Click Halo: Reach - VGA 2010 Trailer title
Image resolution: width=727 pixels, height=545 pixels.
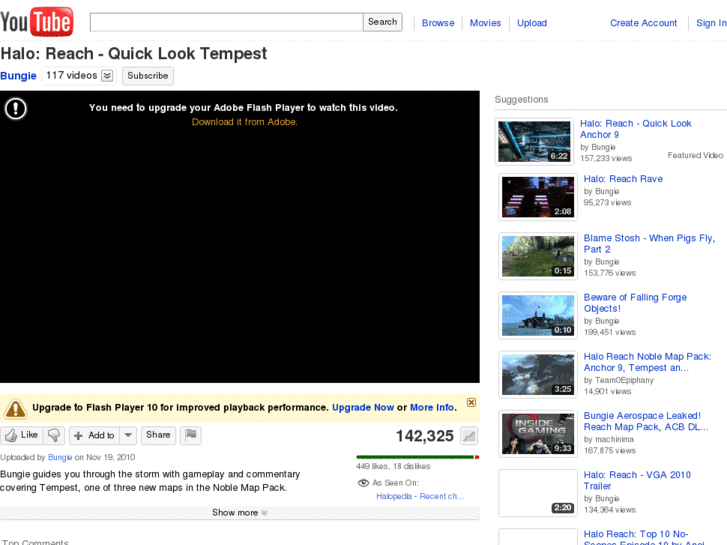pos(637,480)
